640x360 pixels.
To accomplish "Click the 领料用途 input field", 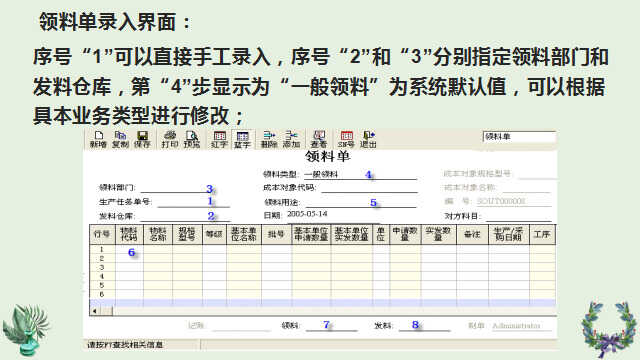I will tap(361, 202).
